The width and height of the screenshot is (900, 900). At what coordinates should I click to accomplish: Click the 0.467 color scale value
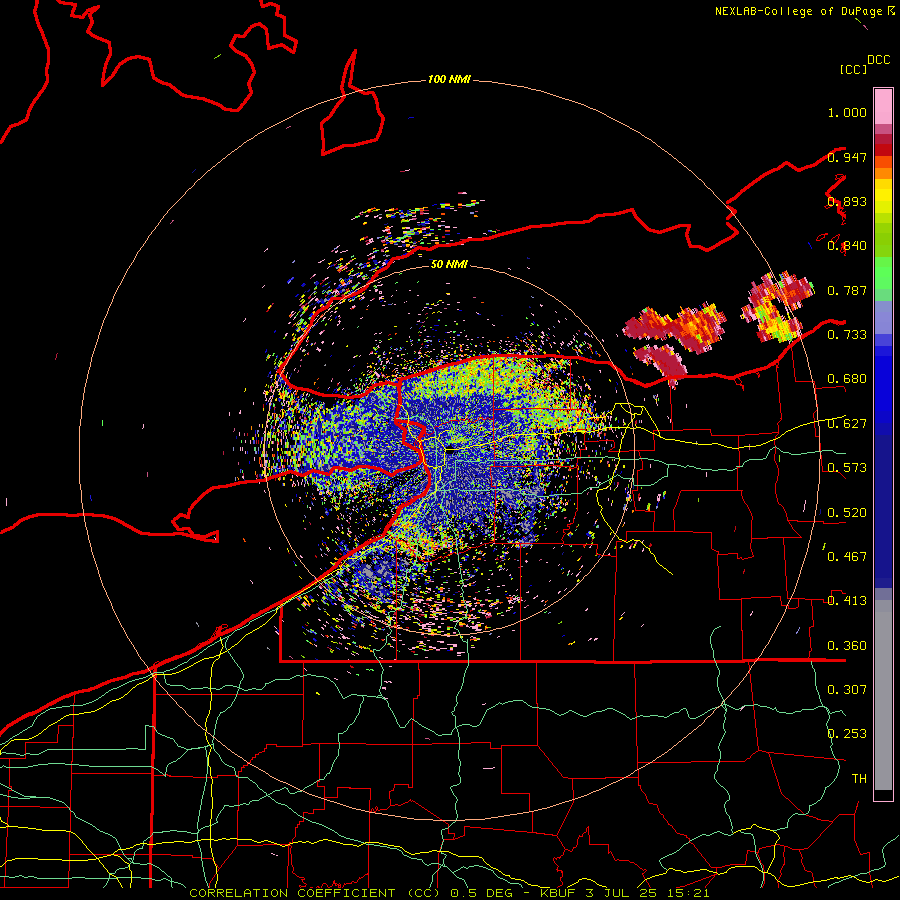click(847, 557)
